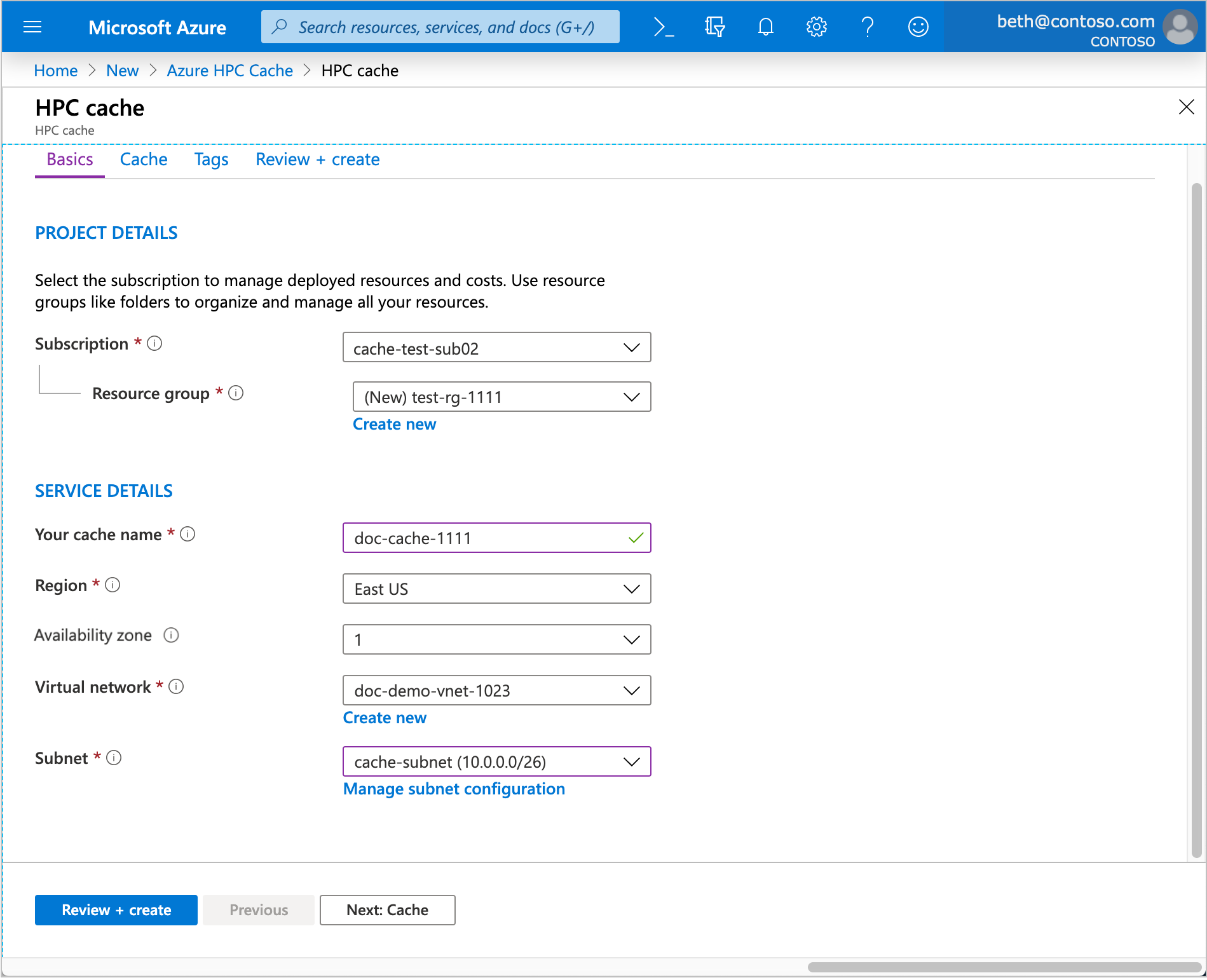Open the beth@contoso.com account avatar
1207x980 pixels.
(x=1180, y=27)
